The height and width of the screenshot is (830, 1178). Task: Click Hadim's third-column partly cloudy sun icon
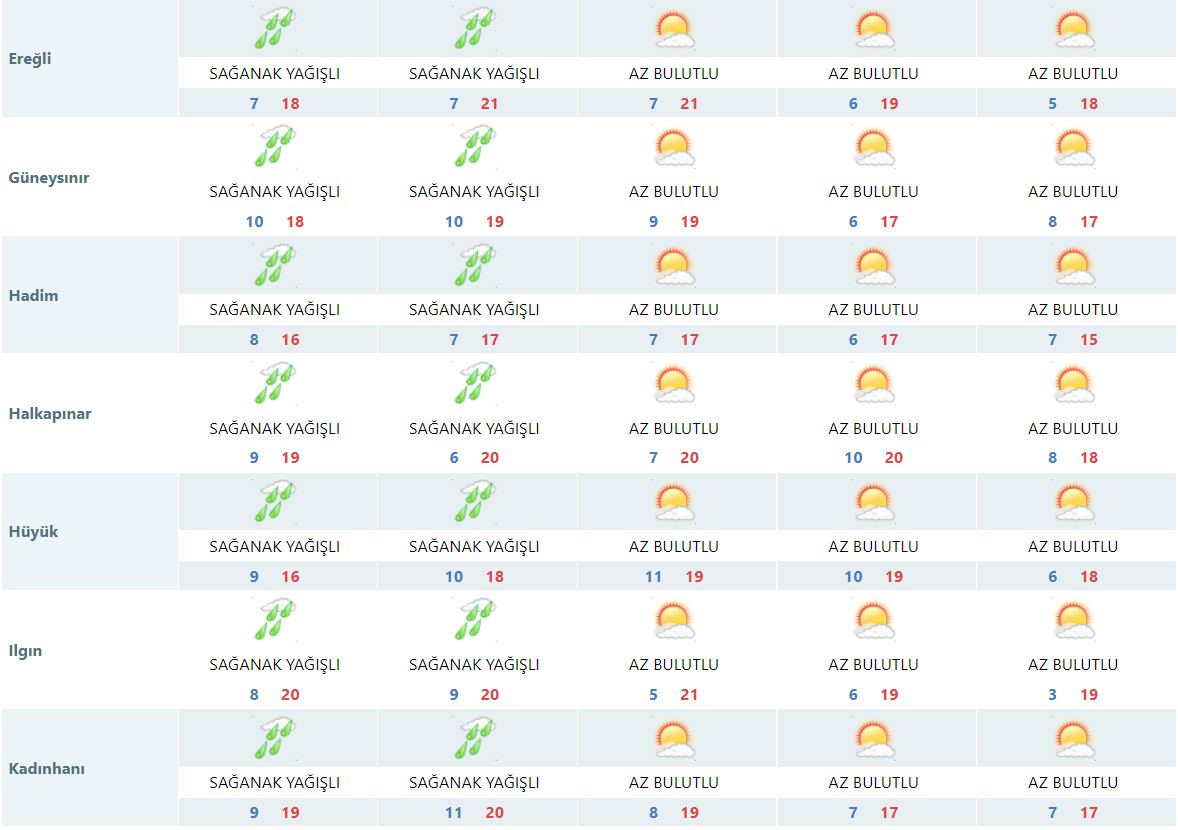pyautogui.click(x=674, y=265)
